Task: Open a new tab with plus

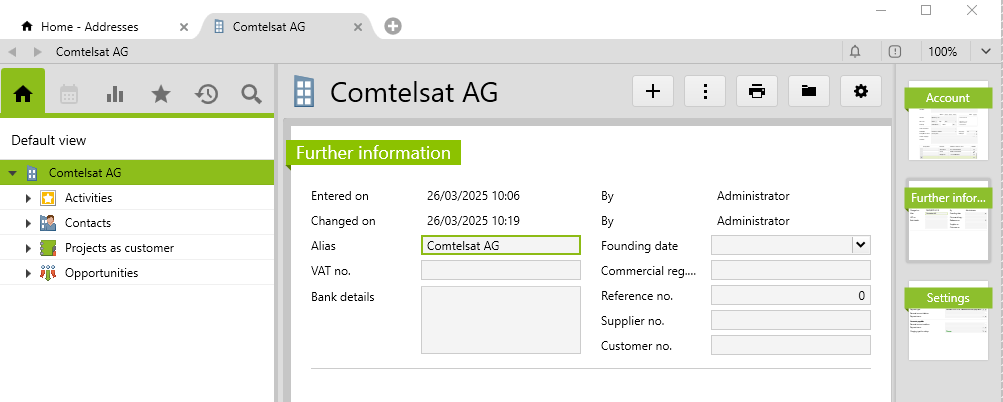Action: point(393,26)
